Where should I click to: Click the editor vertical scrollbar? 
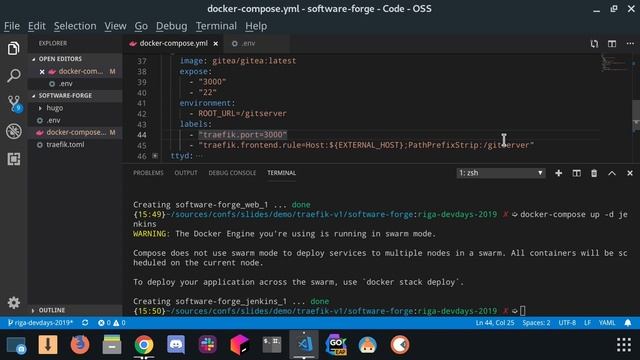pos(636,116)
